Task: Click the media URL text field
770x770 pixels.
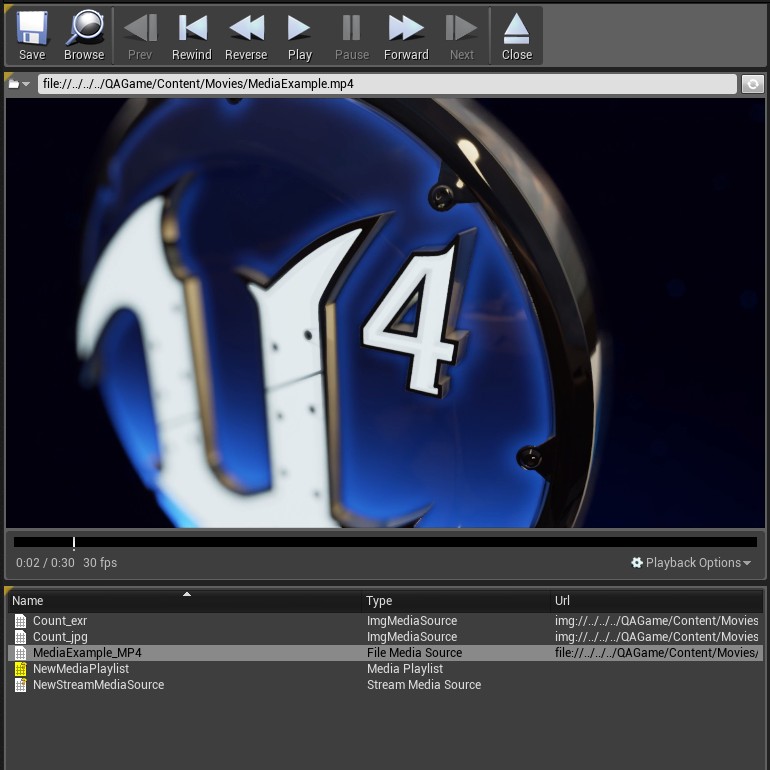Action: coord(387,84)
